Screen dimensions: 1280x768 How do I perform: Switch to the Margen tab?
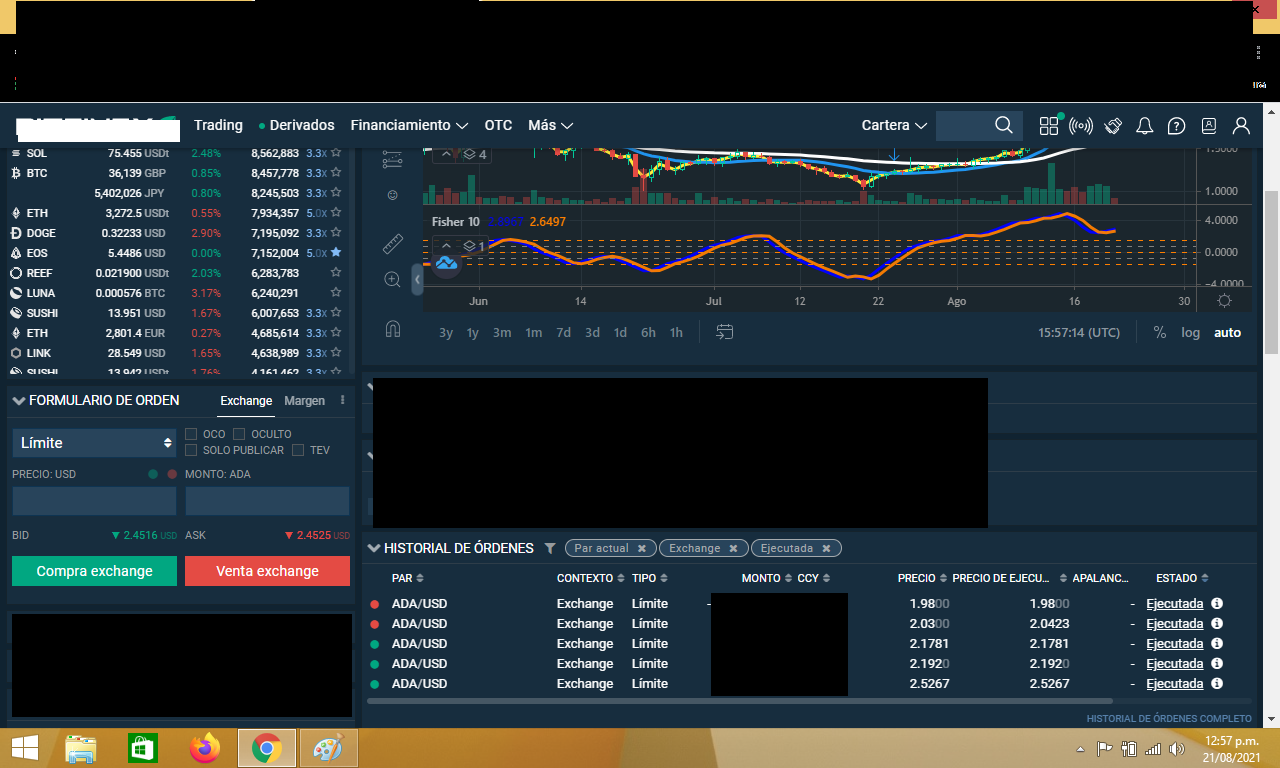point(304,400)
